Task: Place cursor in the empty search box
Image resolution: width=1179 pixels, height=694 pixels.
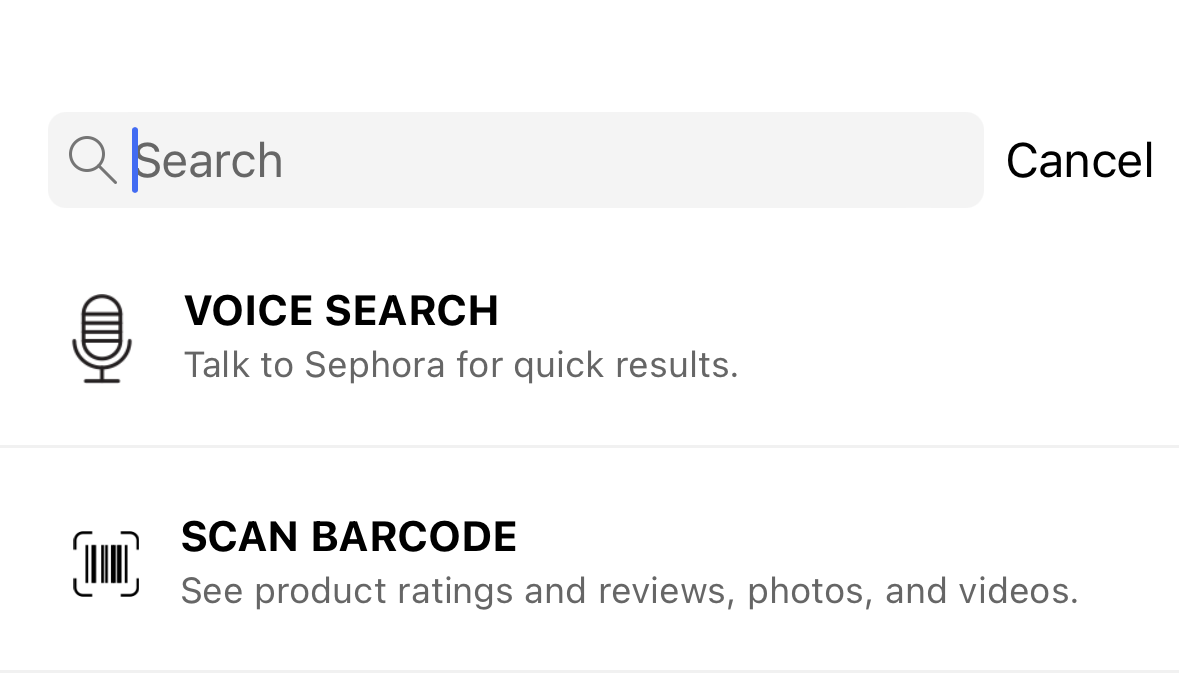Action: [x=500, y=159]
